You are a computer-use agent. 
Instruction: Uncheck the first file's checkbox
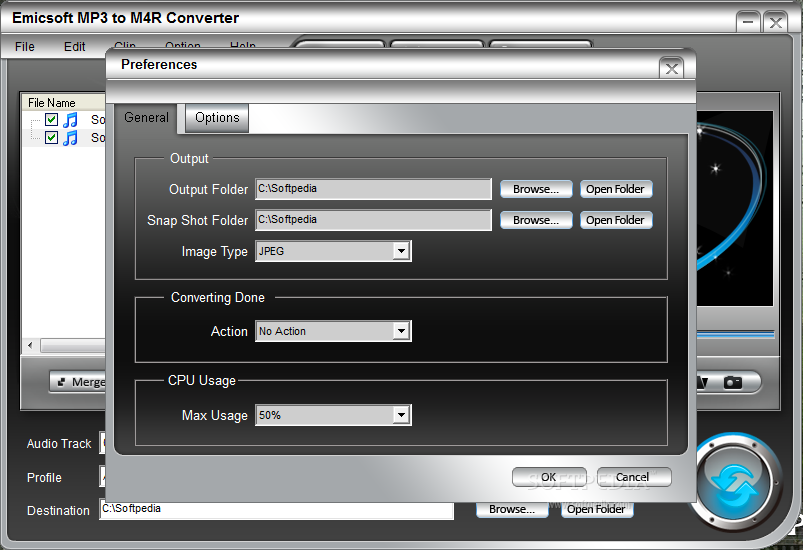(51, 119)
